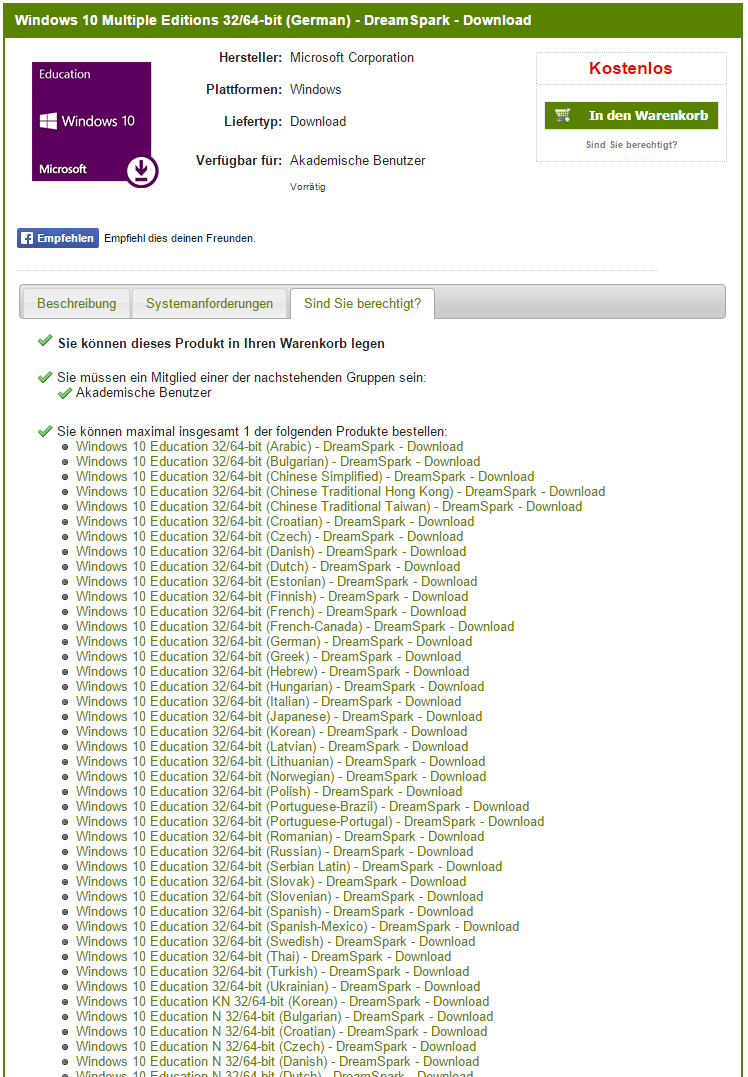Screen dimensions: 748x1077
Task: Open Windows 10 Education 32/64-bit (Danish) link
Action: [x=271, y=552]
